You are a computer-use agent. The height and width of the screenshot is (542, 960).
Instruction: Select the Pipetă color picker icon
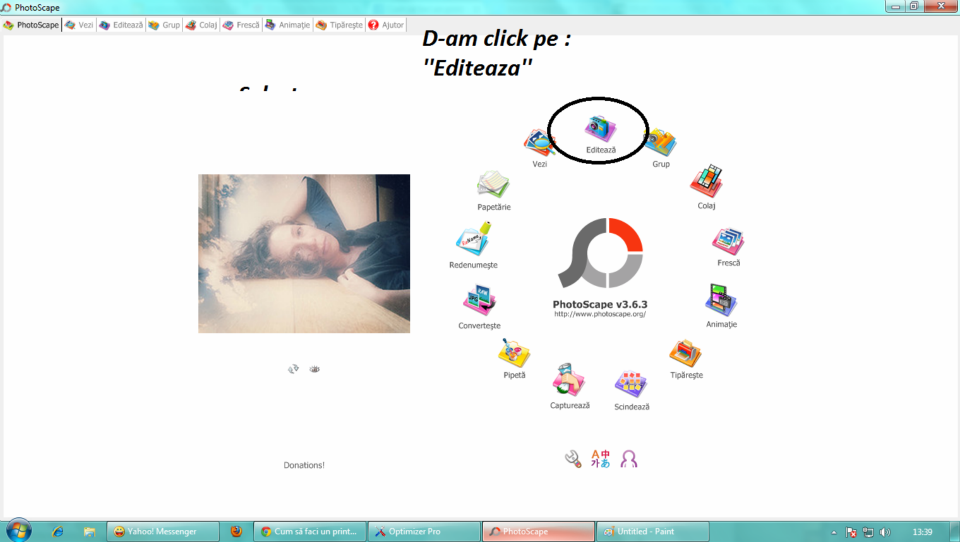(514, 353)
